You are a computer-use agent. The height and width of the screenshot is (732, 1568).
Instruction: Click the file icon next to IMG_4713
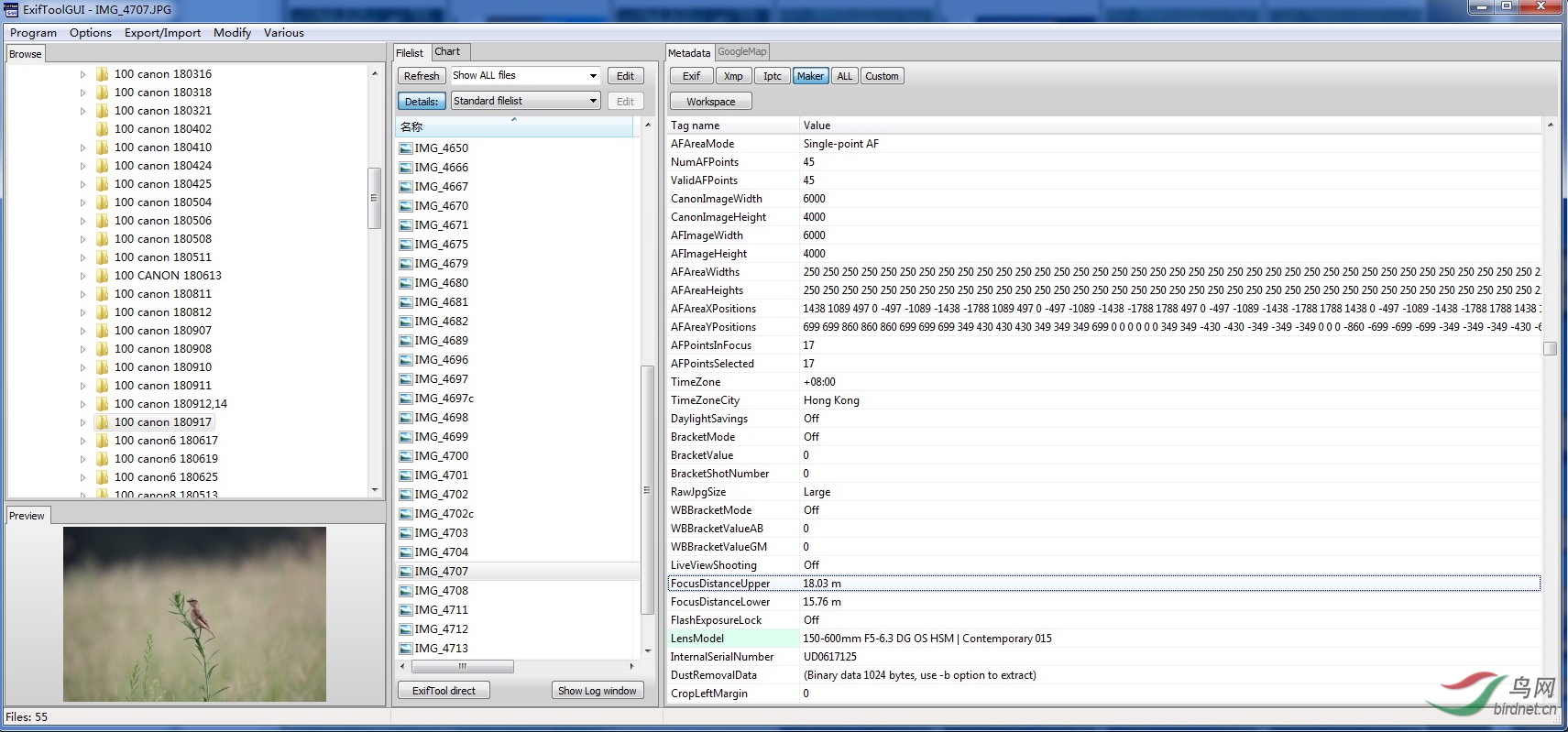pos(406,649)
